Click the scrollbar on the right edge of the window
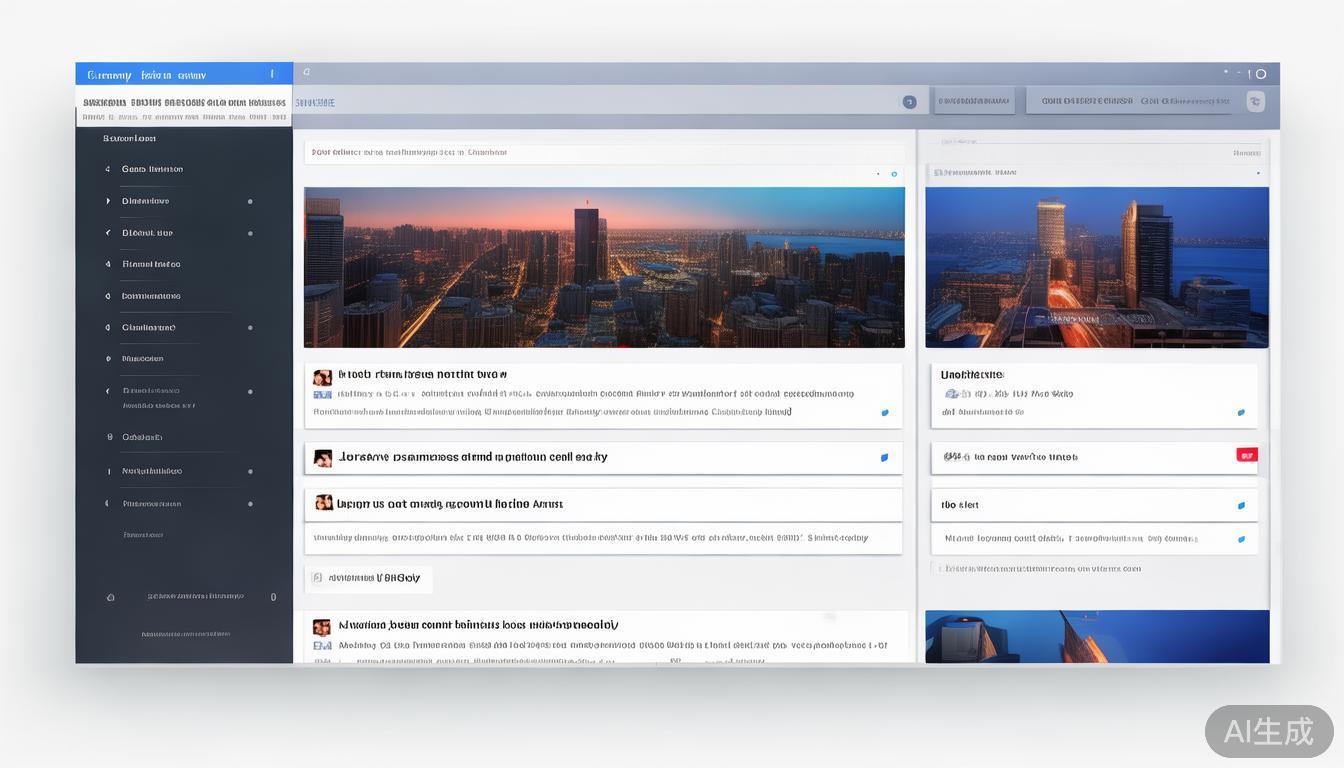This screenshot has height=768, width=1344. point(1274,400)
